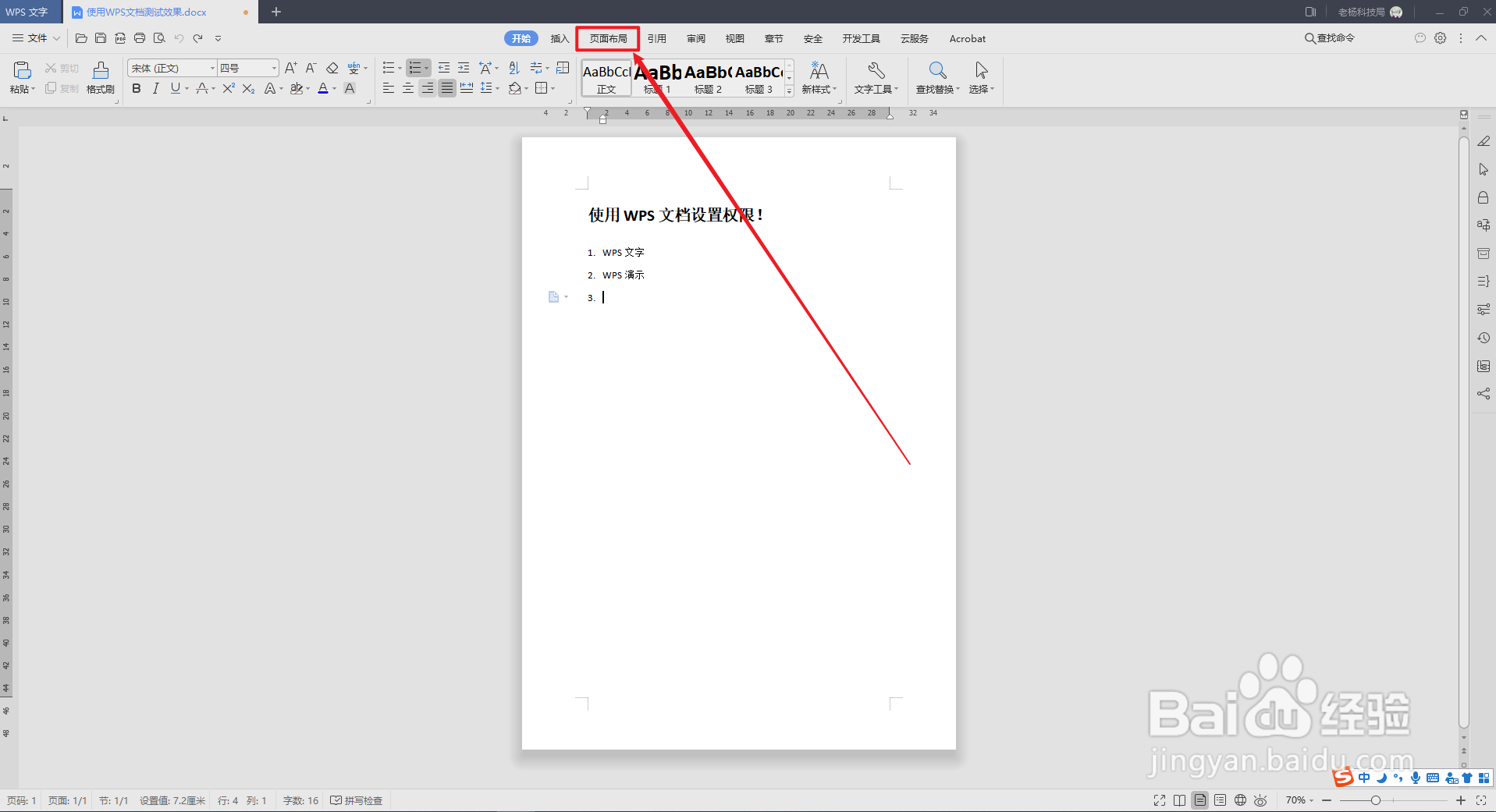Save the document using the floppy icon
Screen dimensions: 1496x812
101,38
